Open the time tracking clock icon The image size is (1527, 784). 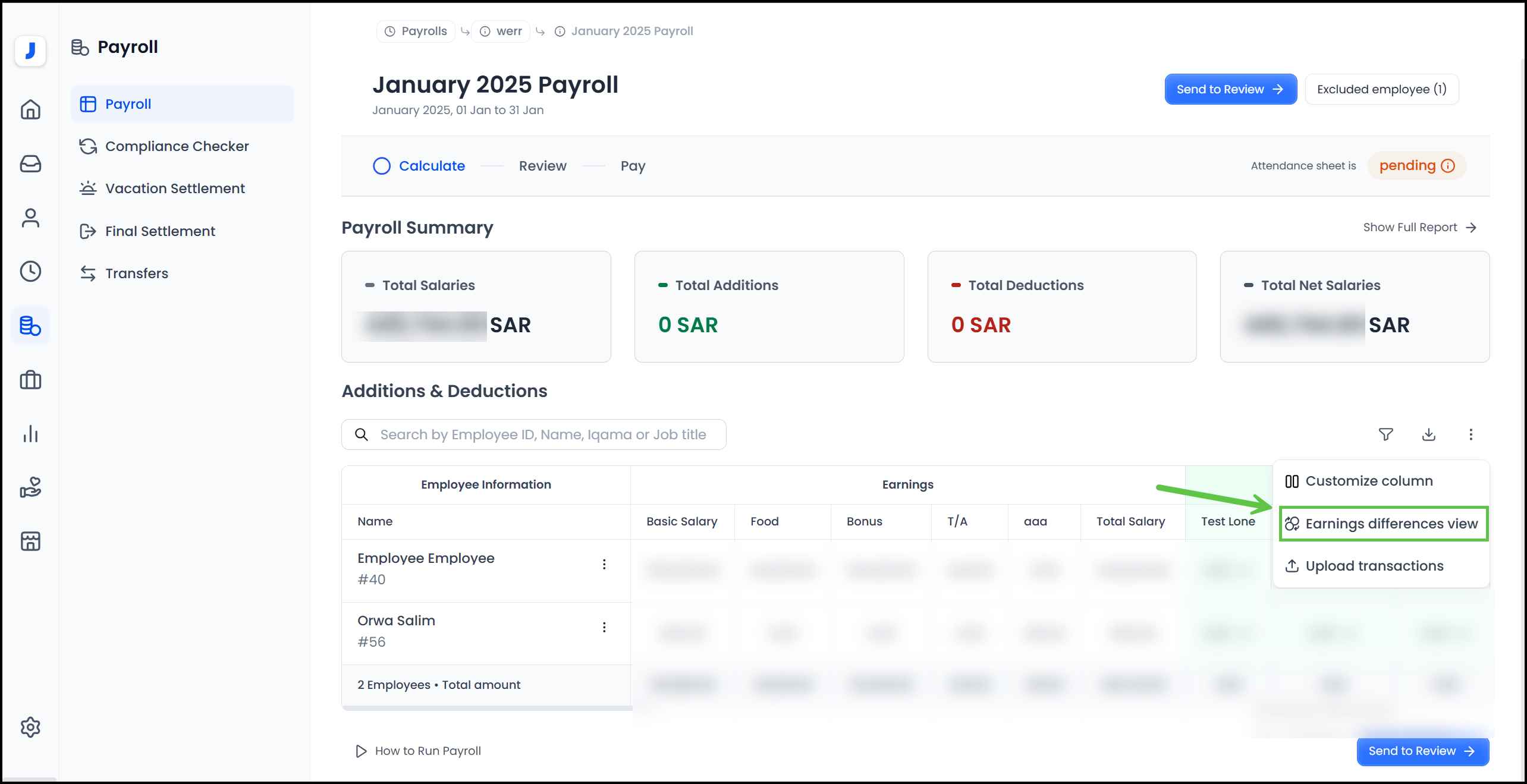click(x=30, y=272)
